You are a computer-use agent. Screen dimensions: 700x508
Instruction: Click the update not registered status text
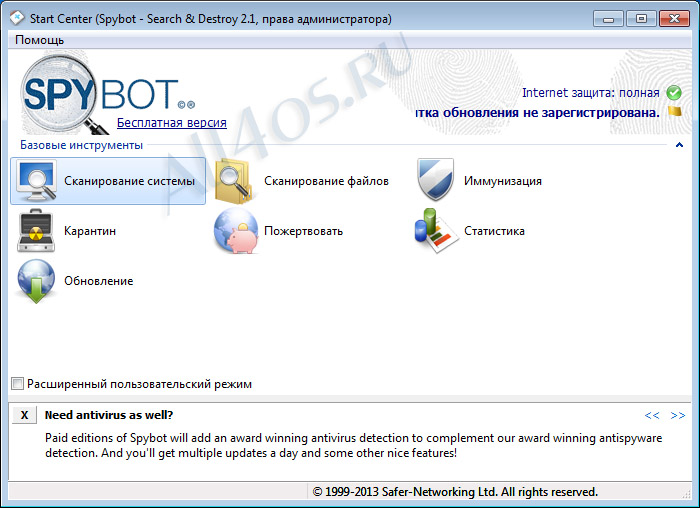pyautogui.click(x=538, y=112)
